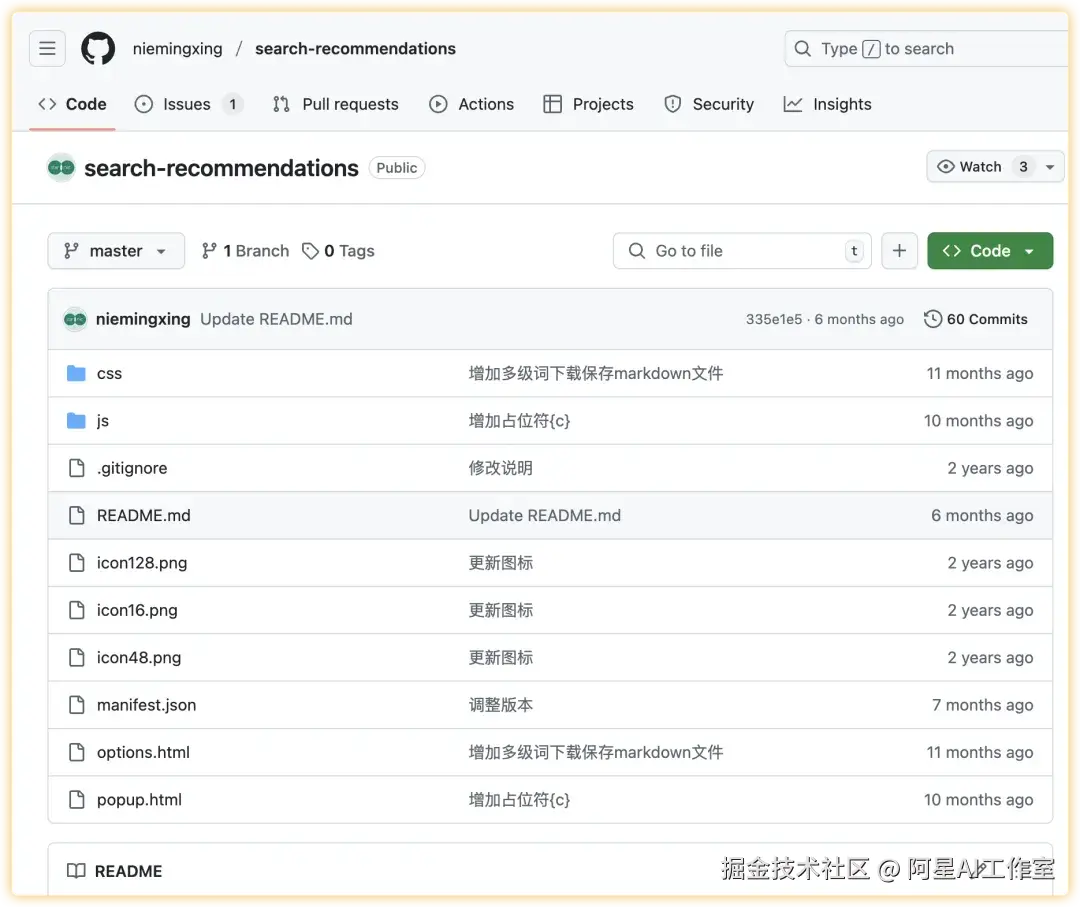Screen dimensions: 1080x907
Task: Open latest commit message Update README.md
Action: pos(276,319)
